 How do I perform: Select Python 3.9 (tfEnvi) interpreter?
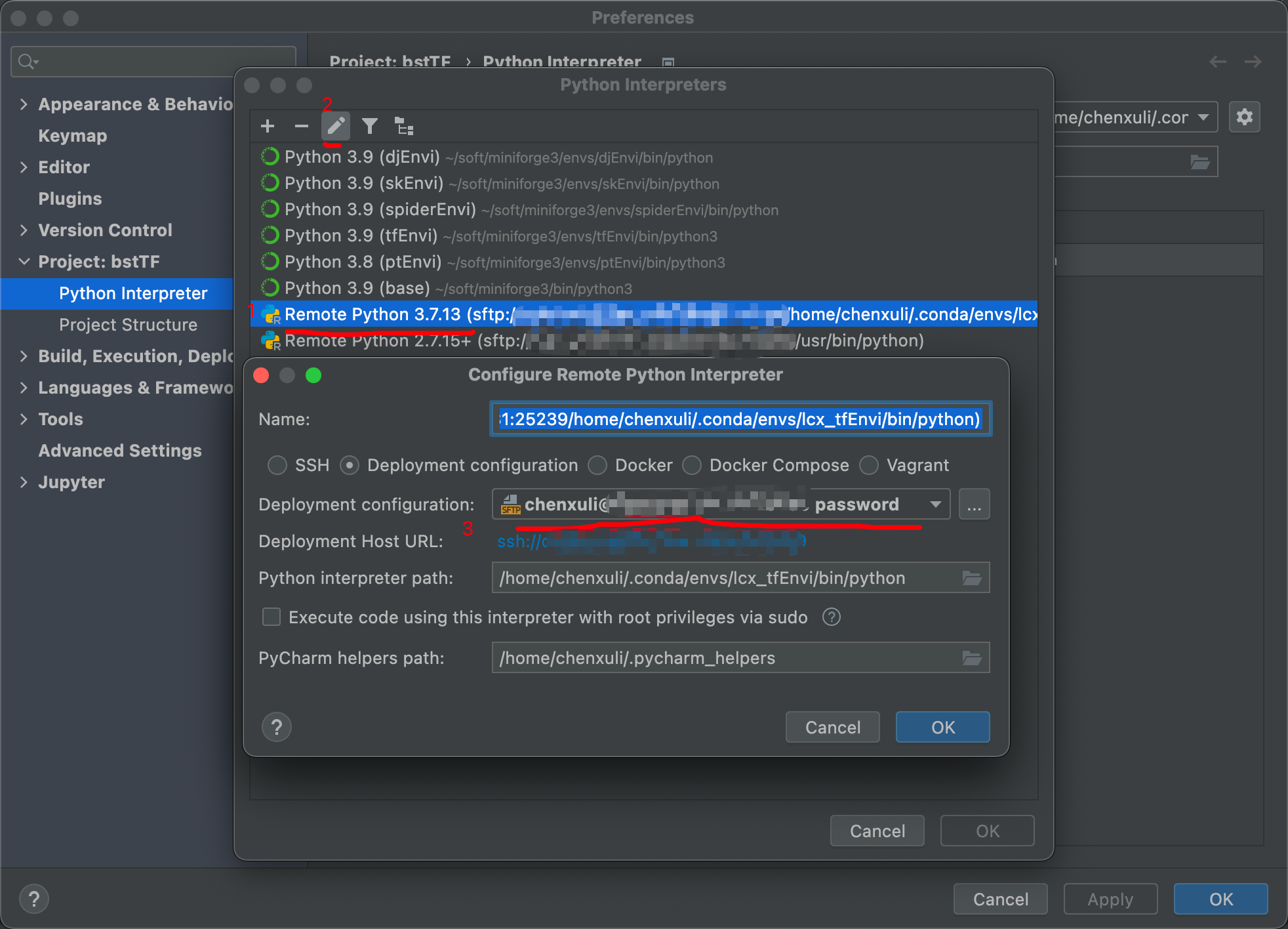point(644,236)
